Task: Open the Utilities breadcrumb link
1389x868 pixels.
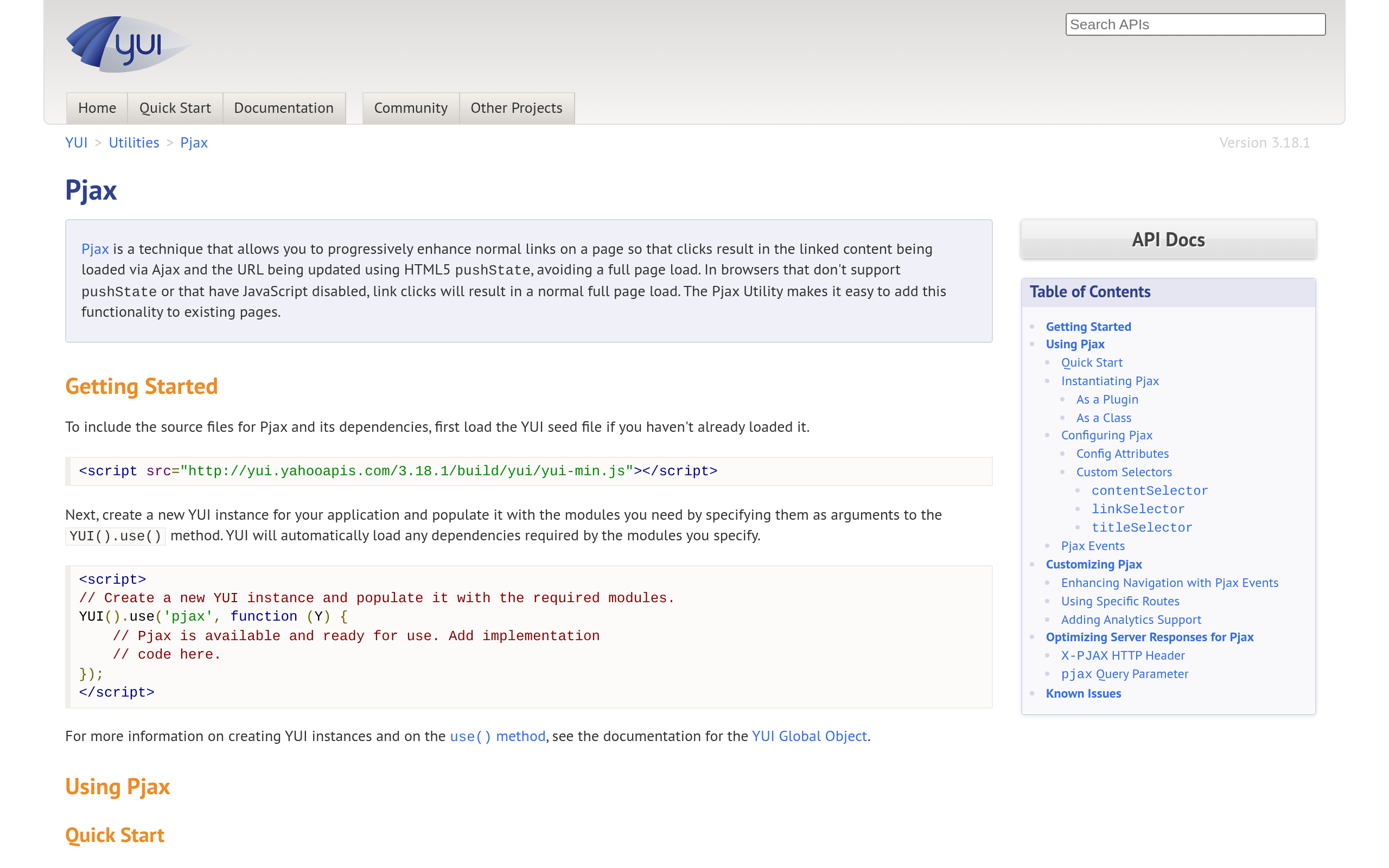Action: [133, 142]
